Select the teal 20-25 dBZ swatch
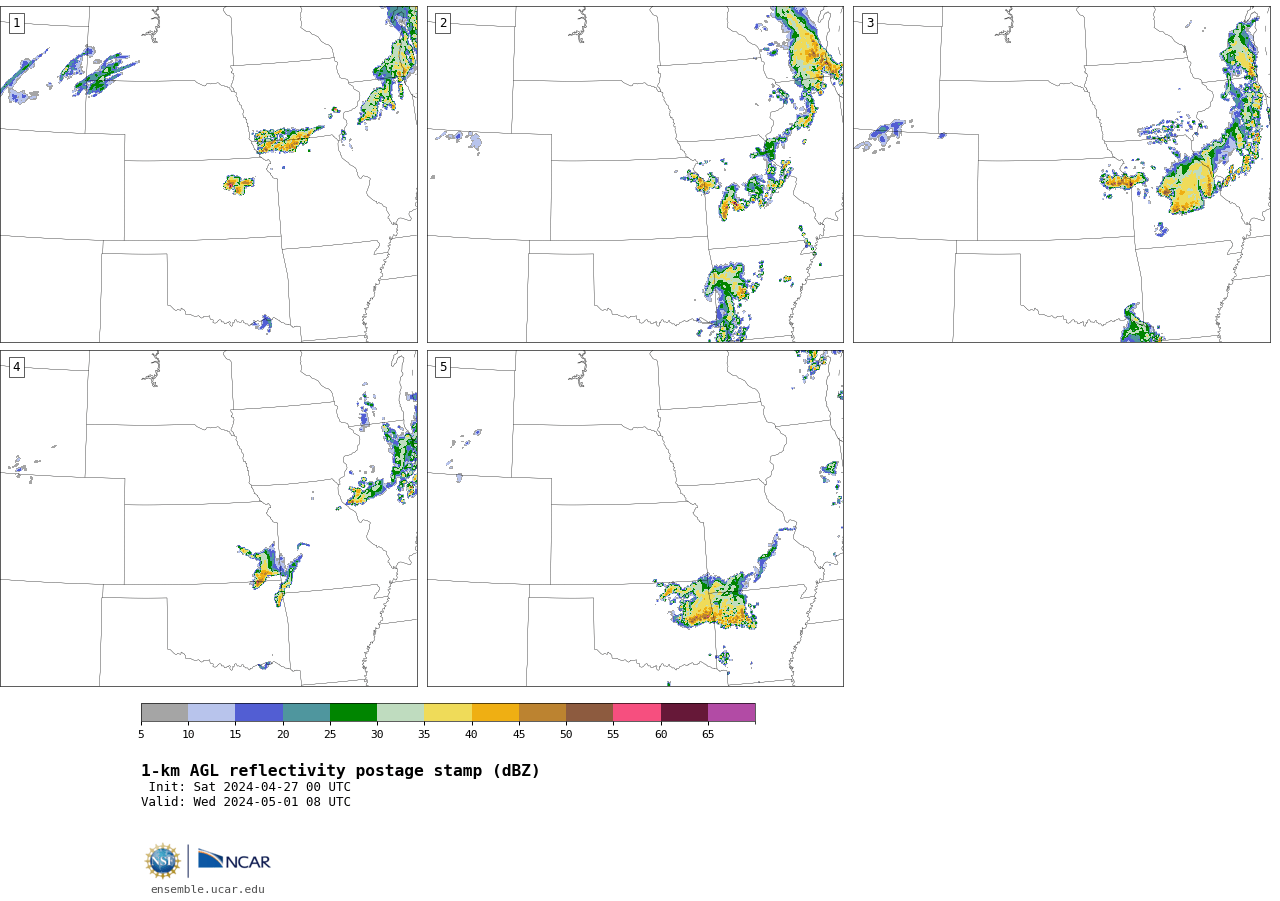Image resolution: width=1280 pixels, height=901 pixels. point(306,713)
